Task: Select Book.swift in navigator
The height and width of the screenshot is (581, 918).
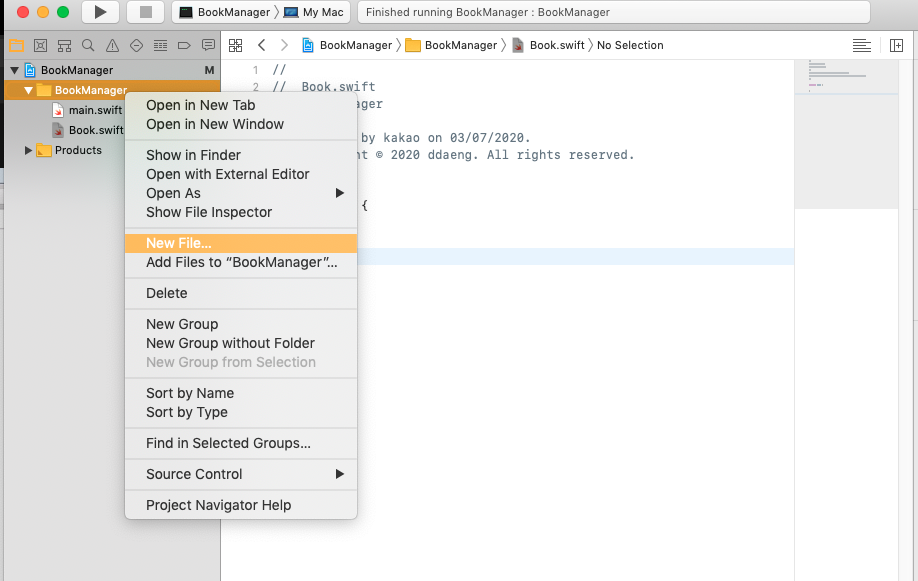Action: tap(87, 130)
